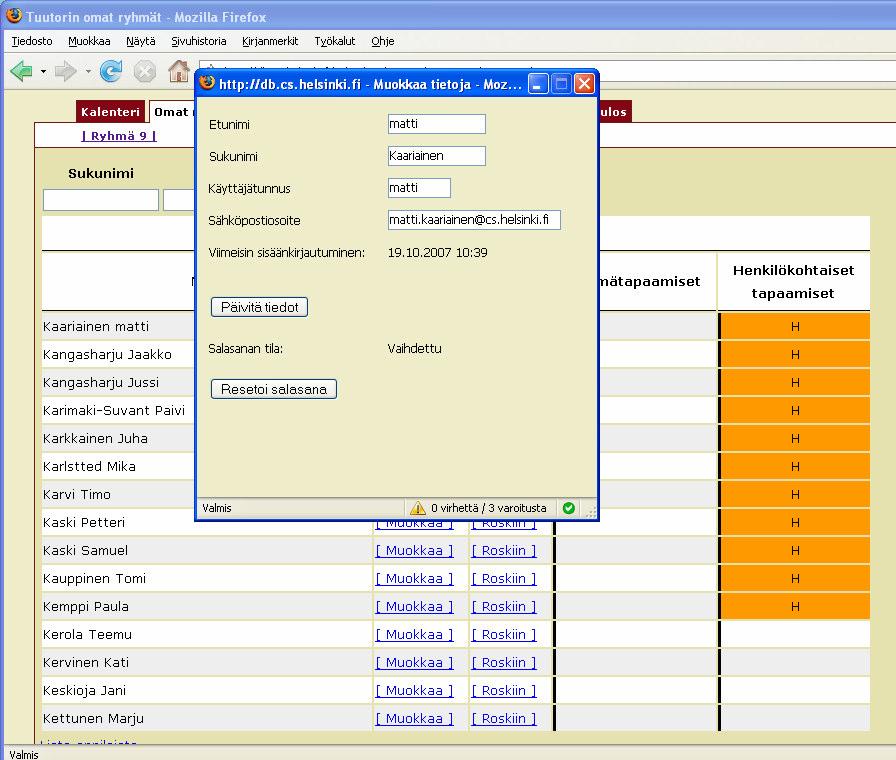Click the green check icon in popup status bar
896x760 pixels.
tap(569, 508)
